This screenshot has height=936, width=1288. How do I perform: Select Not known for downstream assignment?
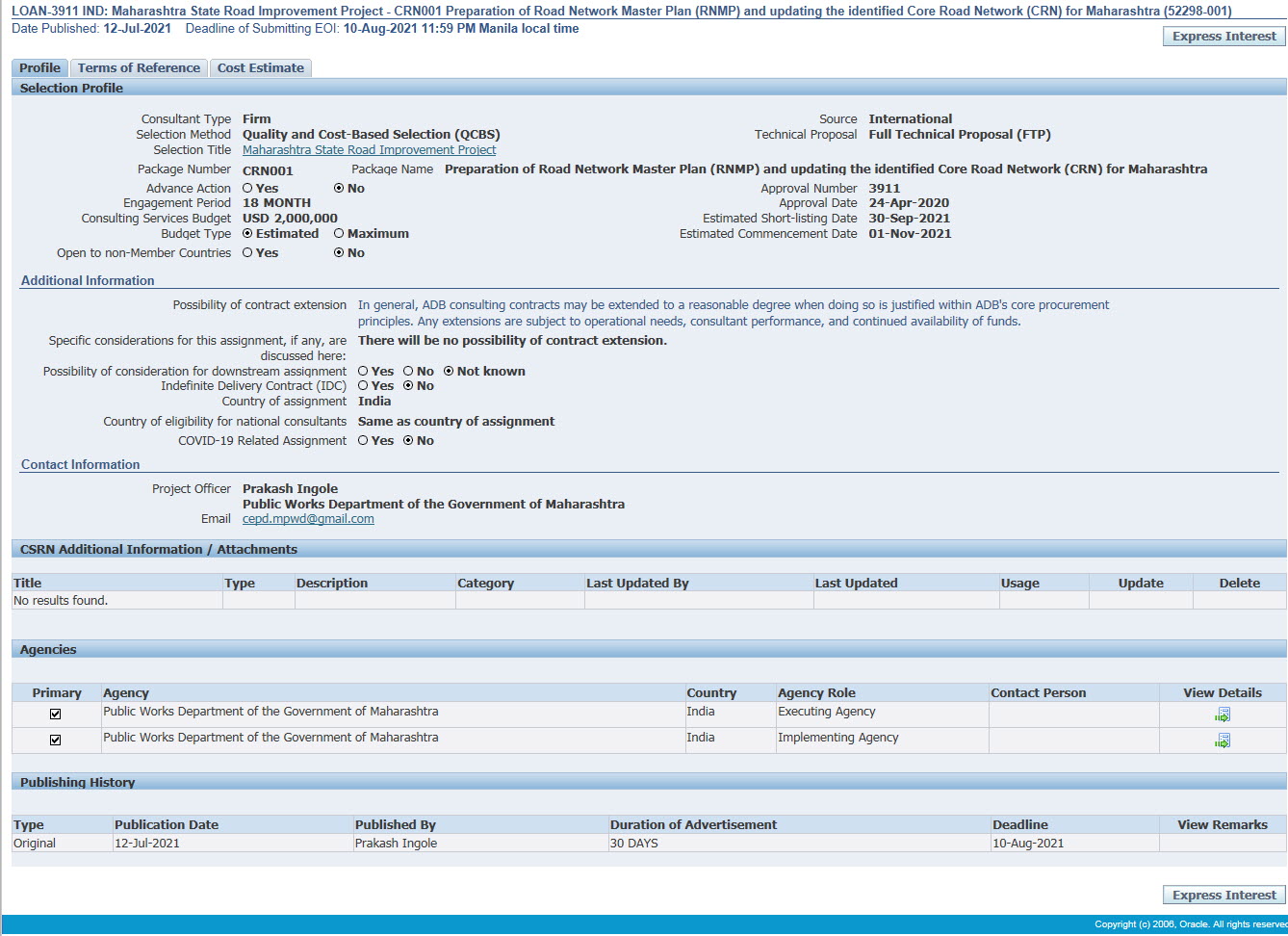(x=449, y=371)
